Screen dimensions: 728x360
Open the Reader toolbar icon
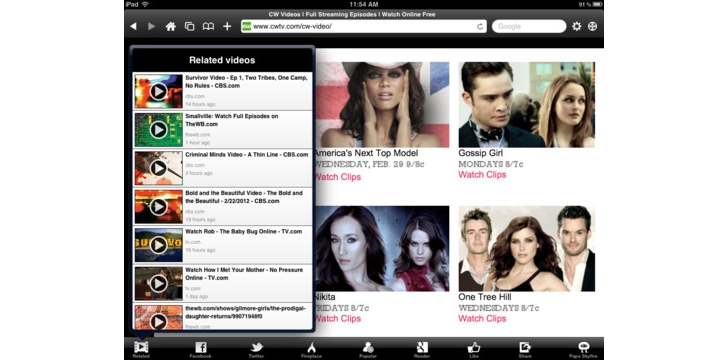coord(422,349)
